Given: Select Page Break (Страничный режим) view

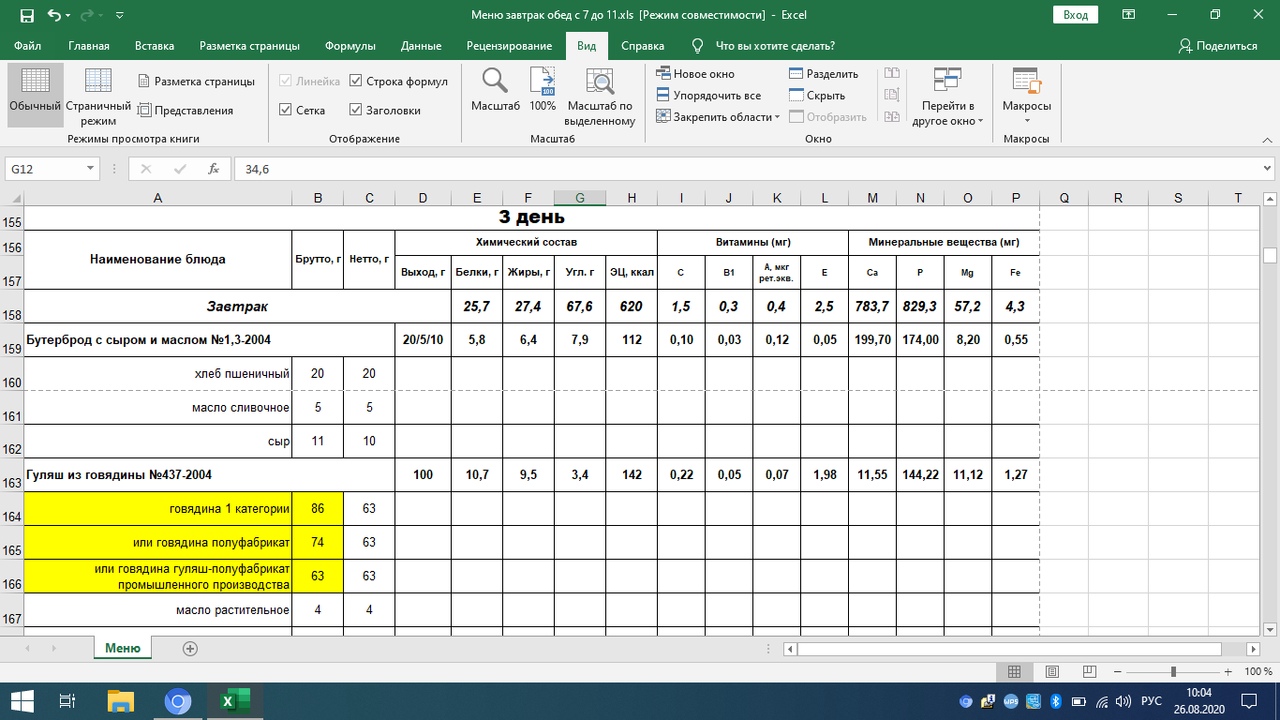Looking at the screenshot, I should coord(98,94).
